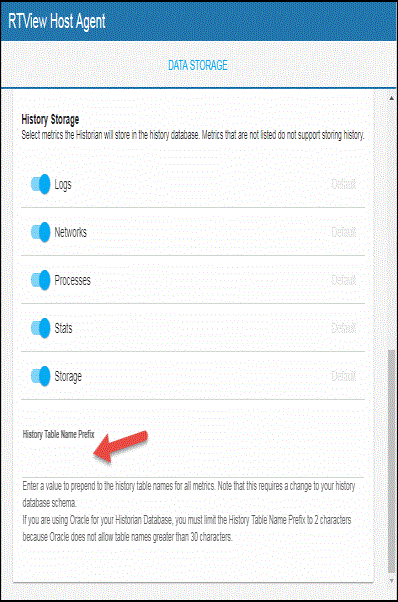Open Default option for Storage row
398x602 pixels.
[x=344, y=376]
